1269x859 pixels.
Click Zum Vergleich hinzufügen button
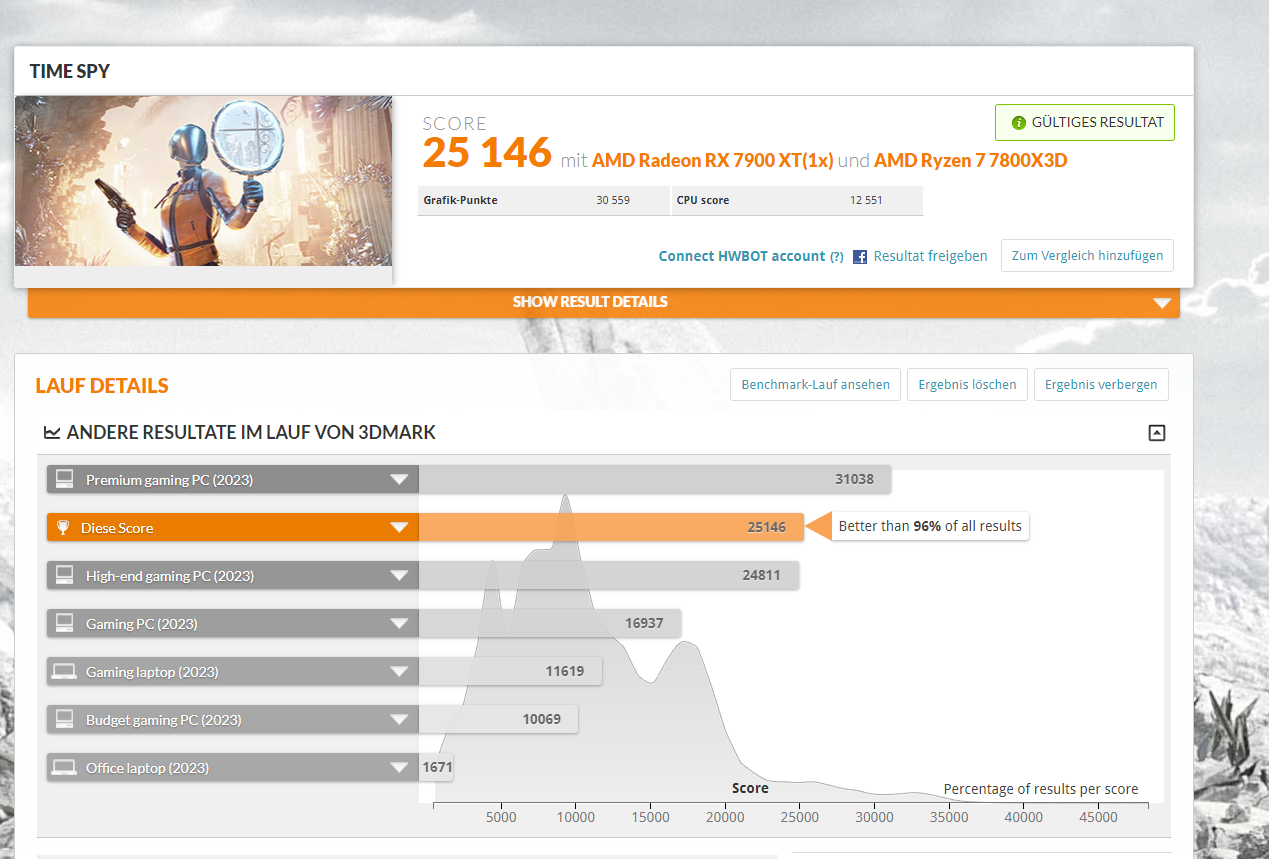tap(1087, 256)
